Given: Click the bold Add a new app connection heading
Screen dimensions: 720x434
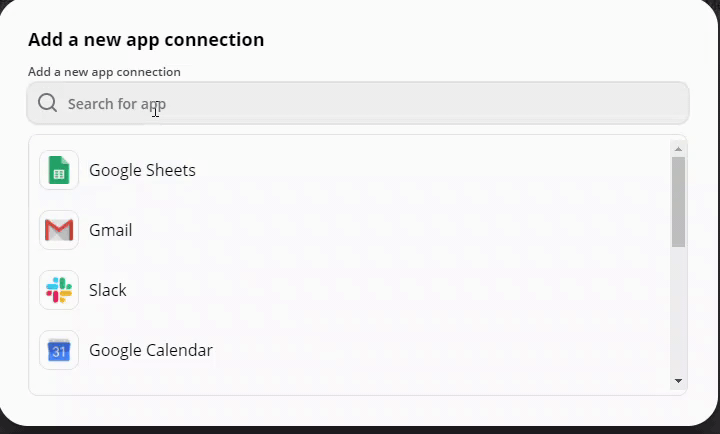Looking at the screenshot, I should pyautogui.click(x=146, y=39).
